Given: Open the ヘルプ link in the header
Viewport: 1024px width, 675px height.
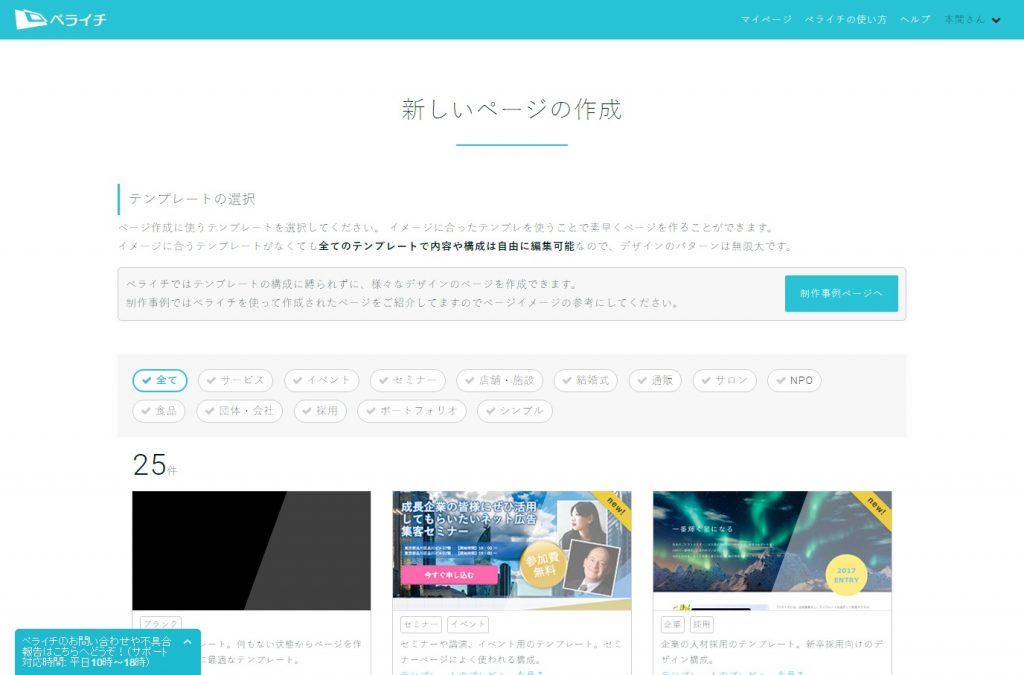Looking at the screenshot, I should [x=915, y=20].
